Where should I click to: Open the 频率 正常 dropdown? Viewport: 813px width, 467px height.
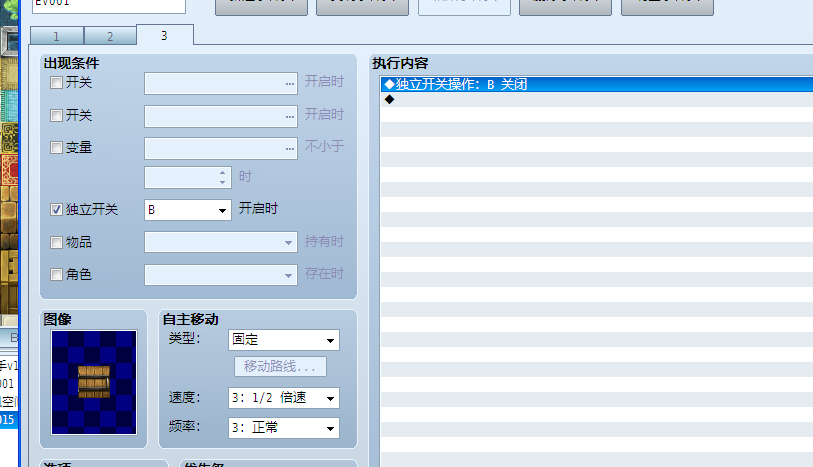pyautogui.click(x=283, y=428)
